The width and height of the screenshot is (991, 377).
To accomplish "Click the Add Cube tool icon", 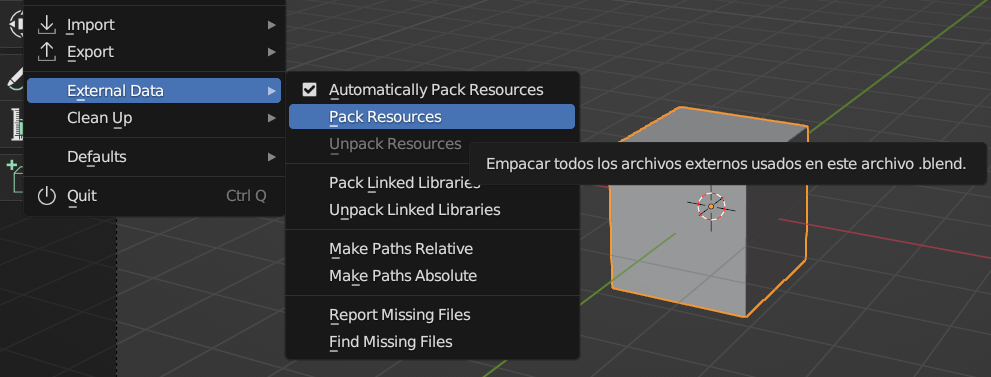I will [x=15, y=177].
